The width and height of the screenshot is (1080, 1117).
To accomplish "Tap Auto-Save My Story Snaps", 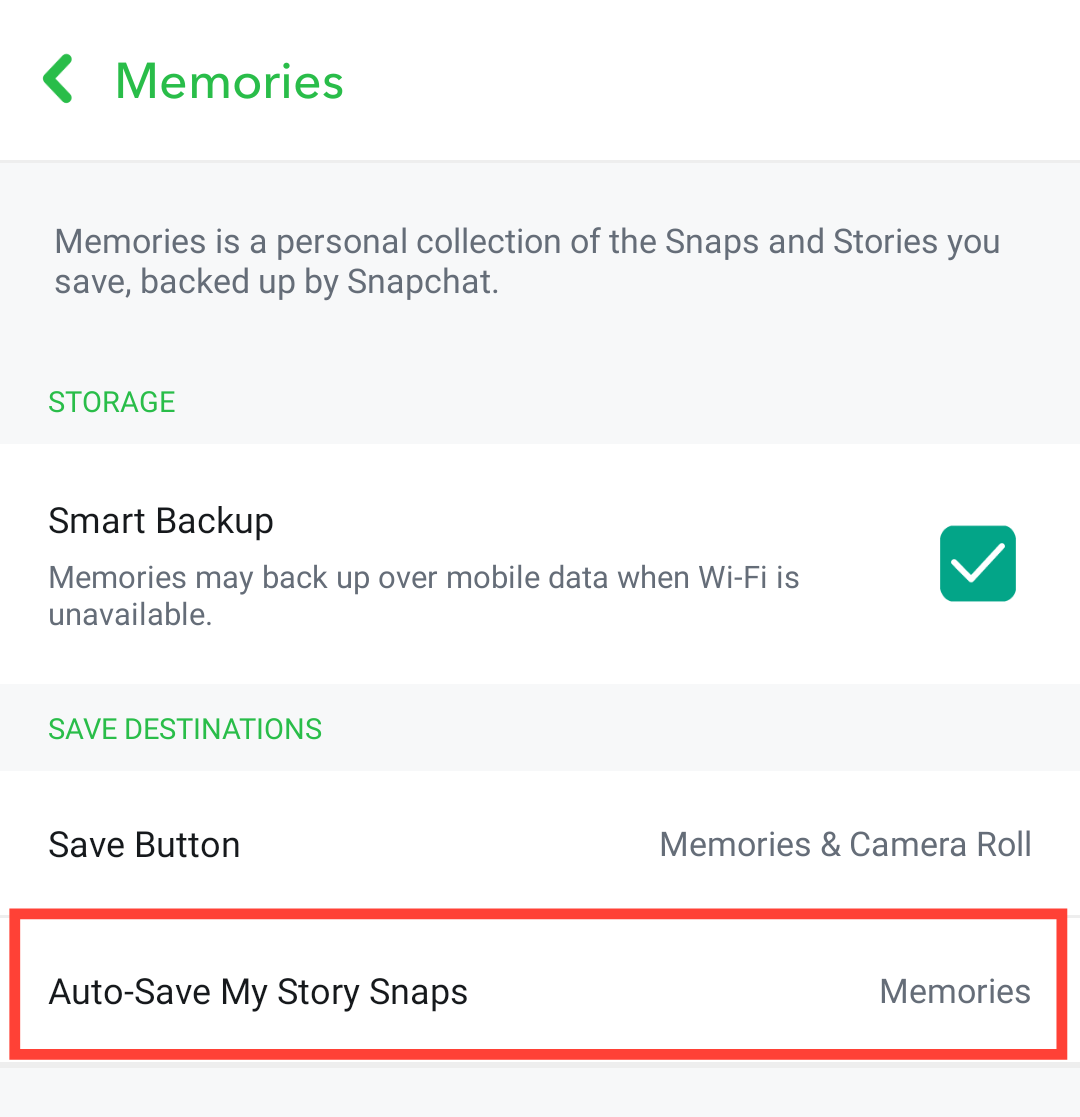I will (258, 991).
